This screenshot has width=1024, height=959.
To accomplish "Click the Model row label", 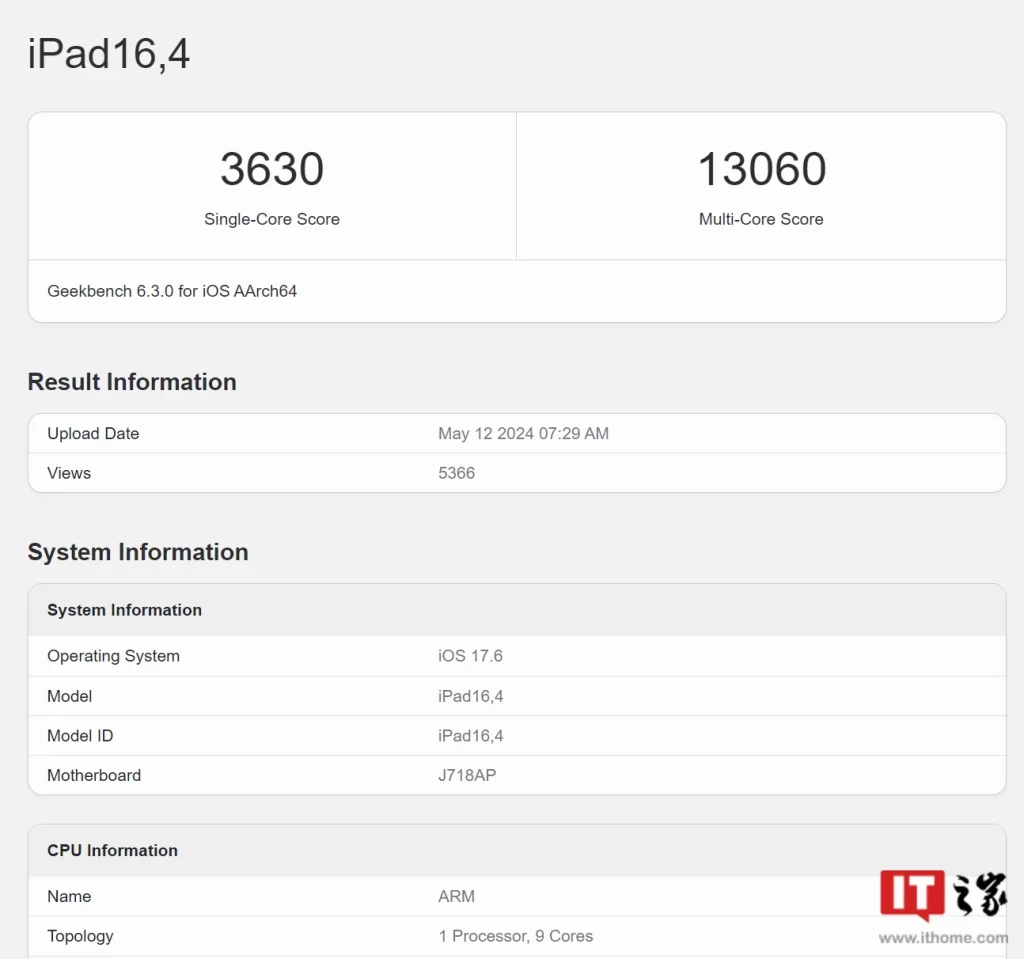I will 69,696.
